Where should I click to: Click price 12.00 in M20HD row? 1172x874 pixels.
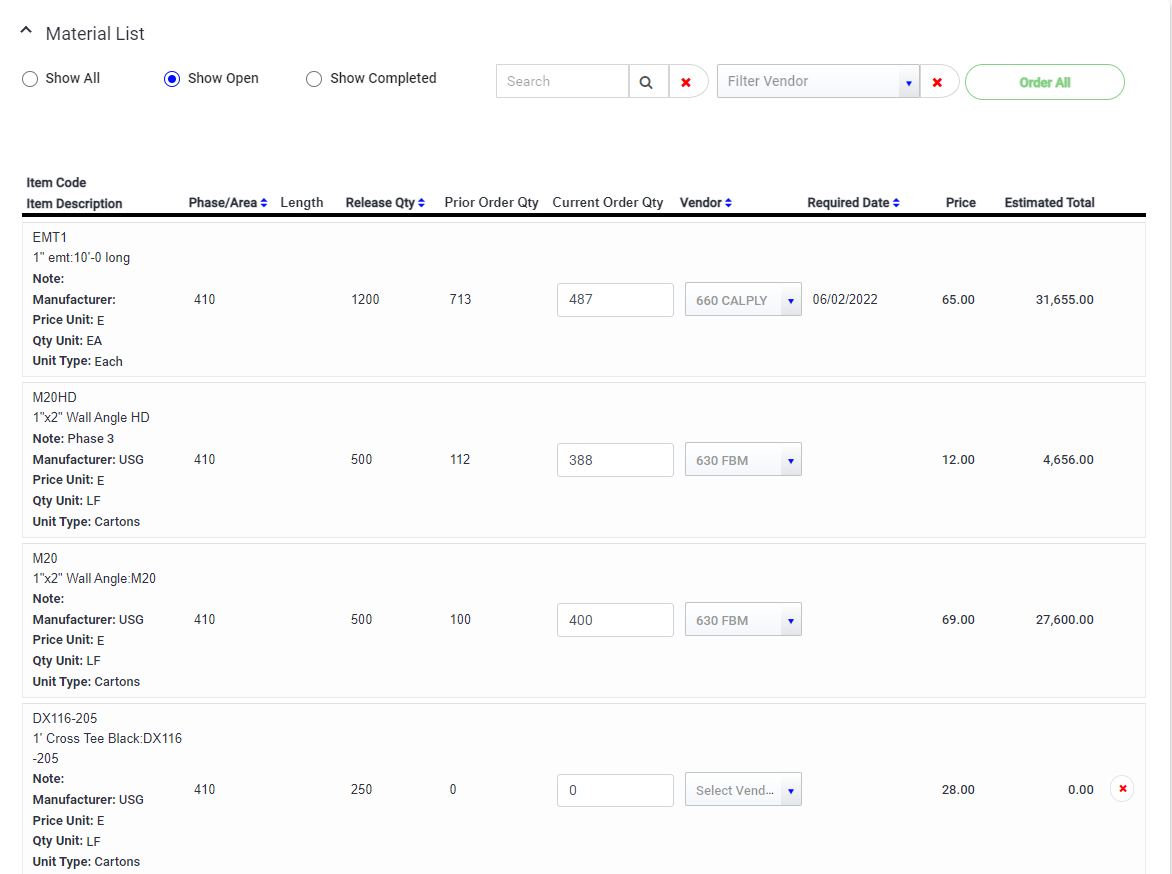tap(958, 460)
